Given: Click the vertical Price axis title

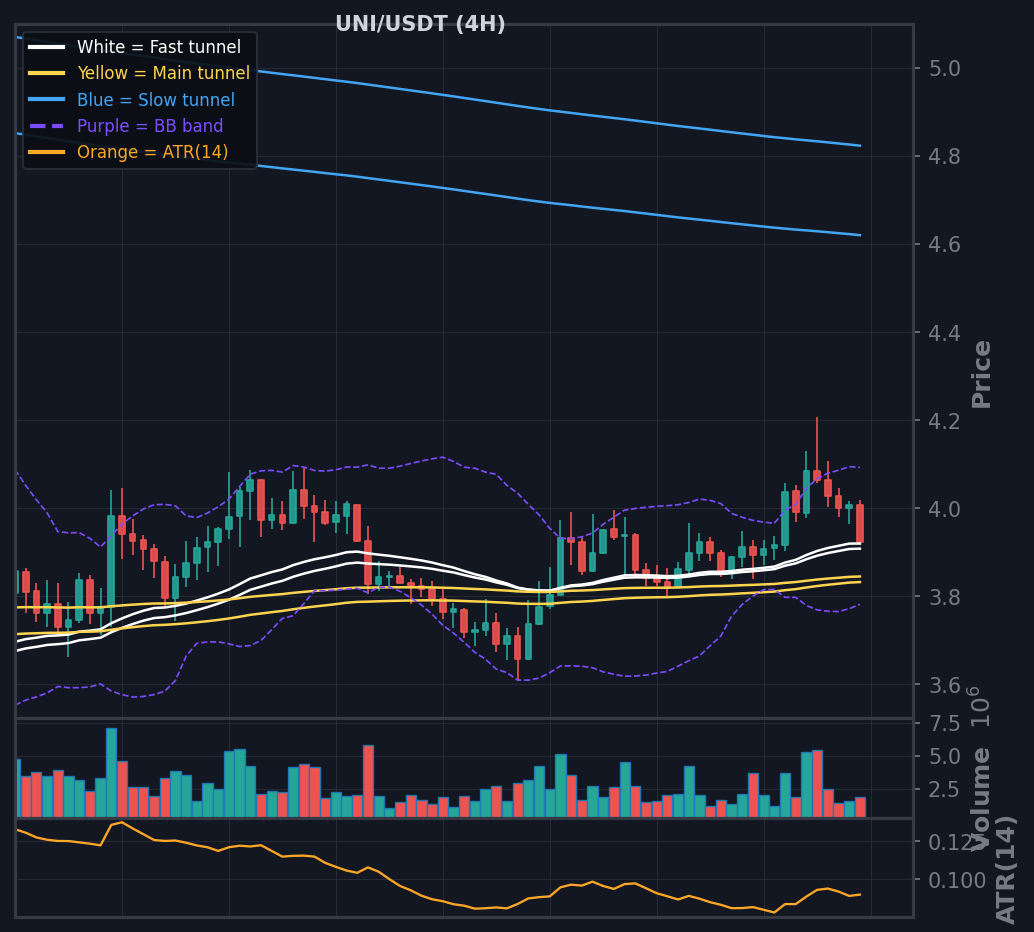Looking at the screenshot, I should [981, 374].
